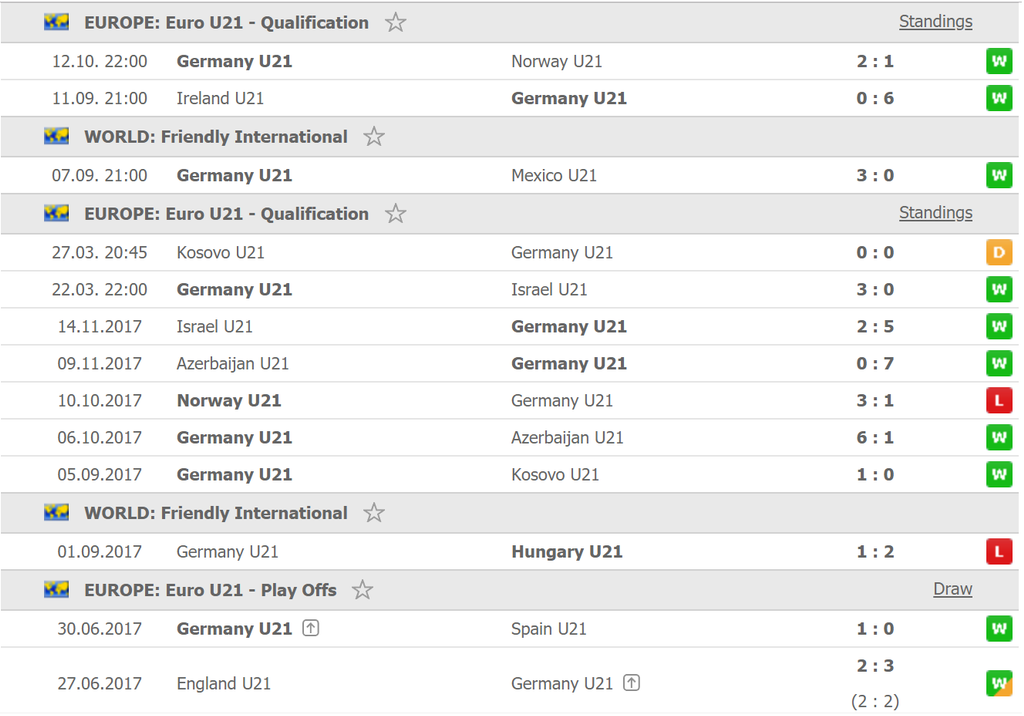Viewport: 1024px width, 716px height.
Task: Star the first Euro U21 Qualification league
Action: (395, 23)
